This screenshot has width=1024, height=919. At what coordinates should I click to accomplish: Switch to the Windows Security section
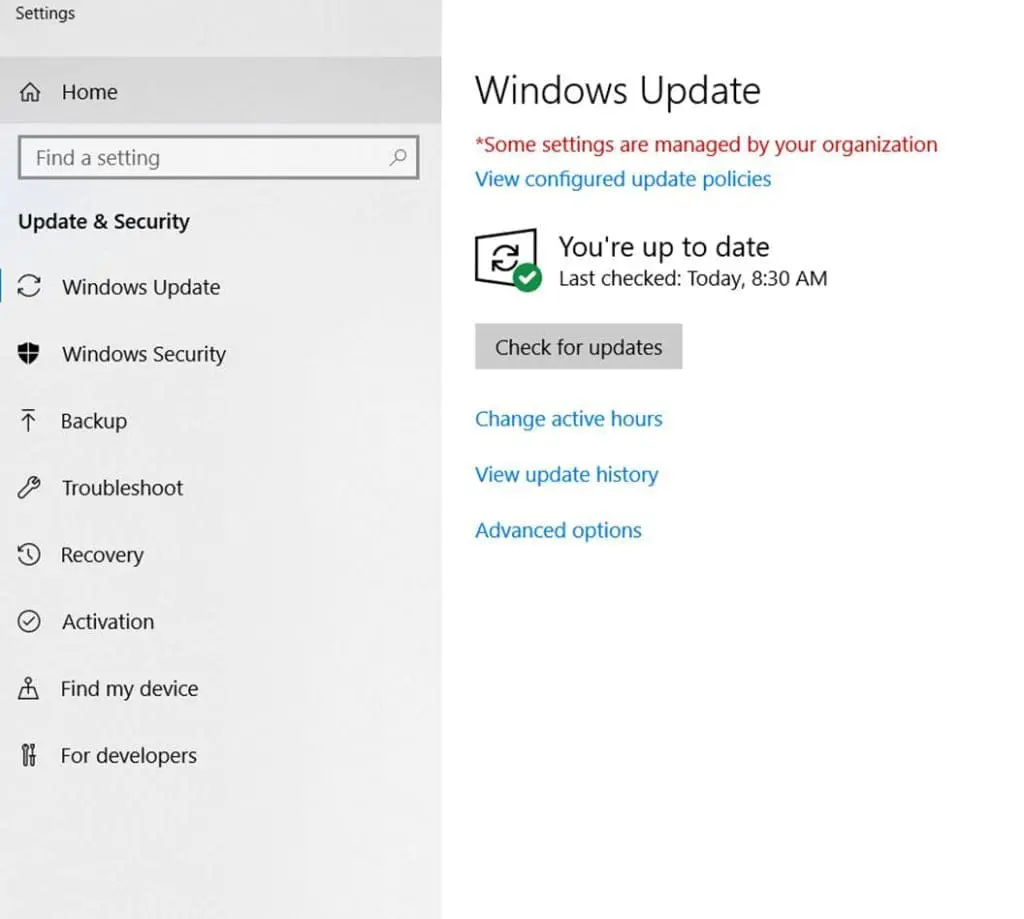pos(143,353)
